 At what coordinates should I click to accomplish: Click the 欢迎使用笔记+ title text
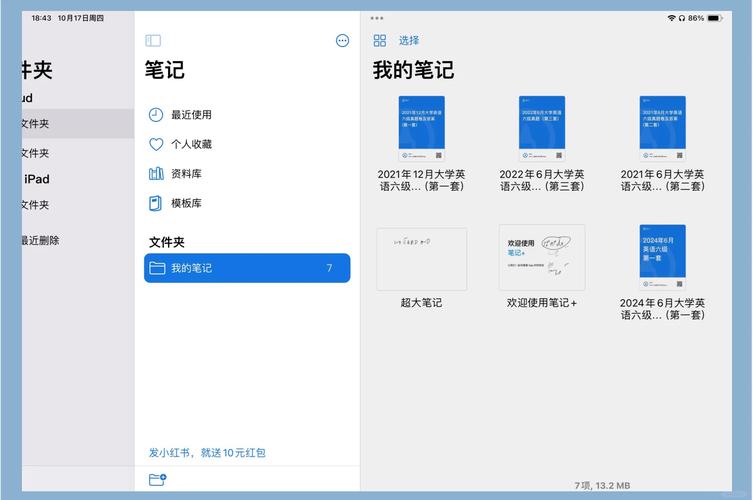542,303
